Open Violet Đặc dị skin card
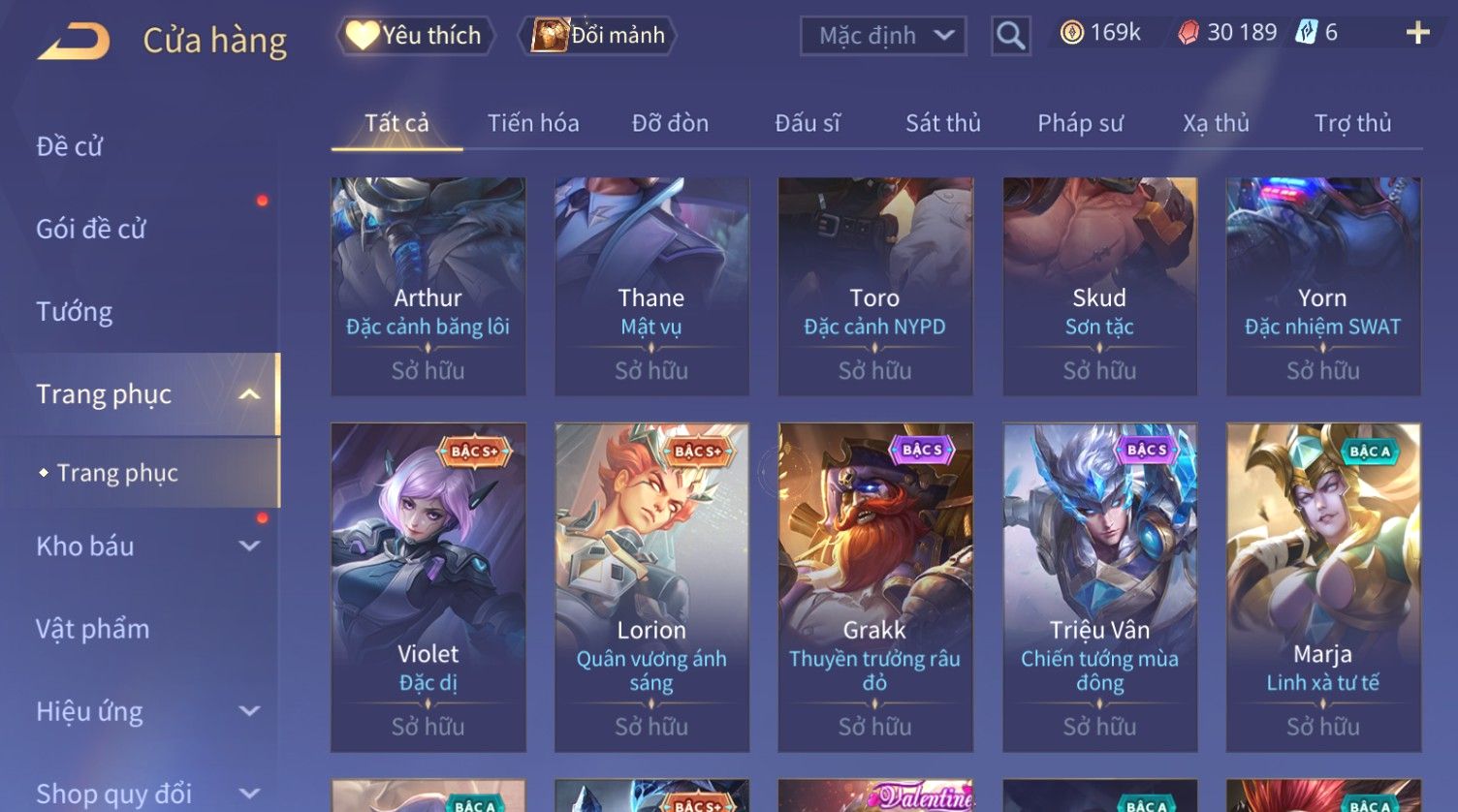This screenshot has height=812, width=1458. pos(428,587)
